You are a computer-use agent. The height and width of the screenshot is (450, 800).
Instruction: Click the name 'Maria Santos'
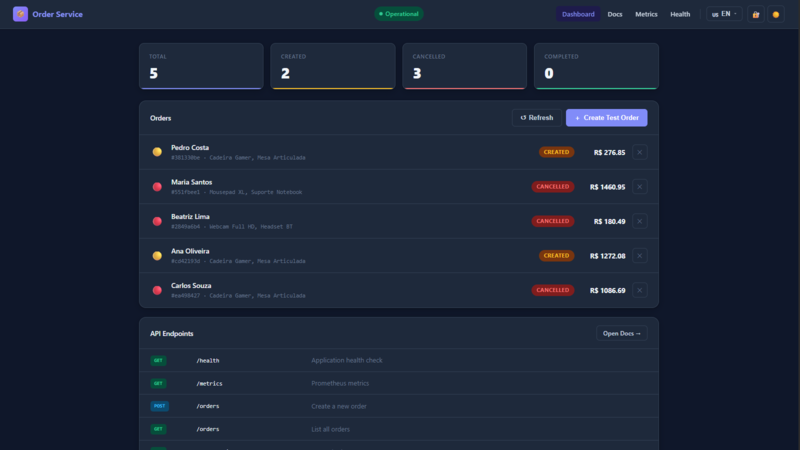coord(191,182)
